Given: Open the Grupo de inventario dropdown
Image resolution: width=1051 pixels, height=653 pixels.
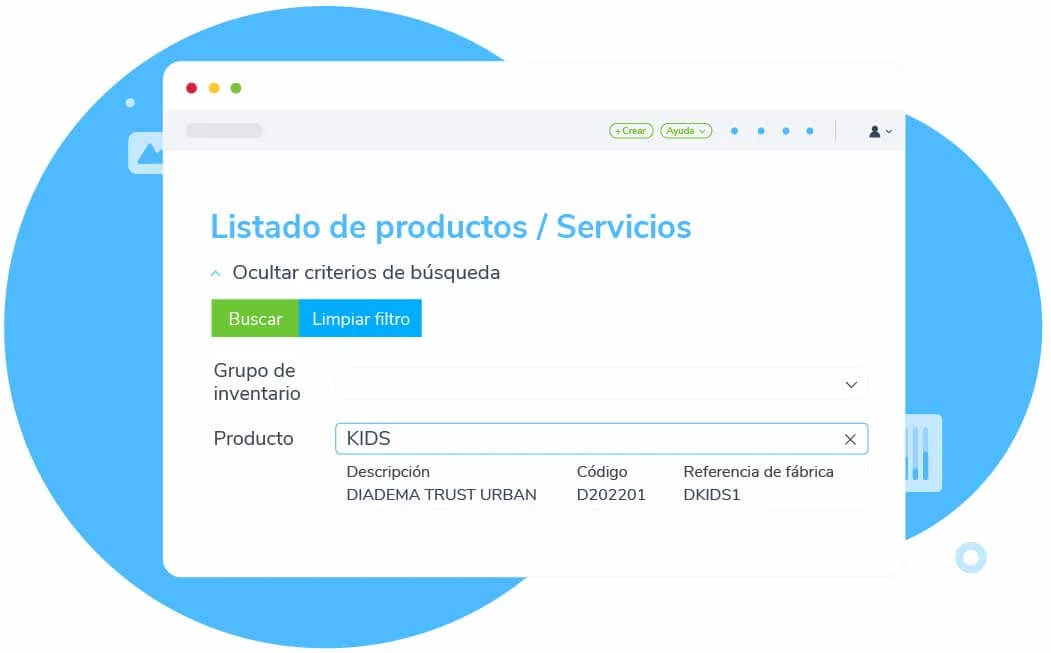Looking at the screenshot, I should point(851,384).
